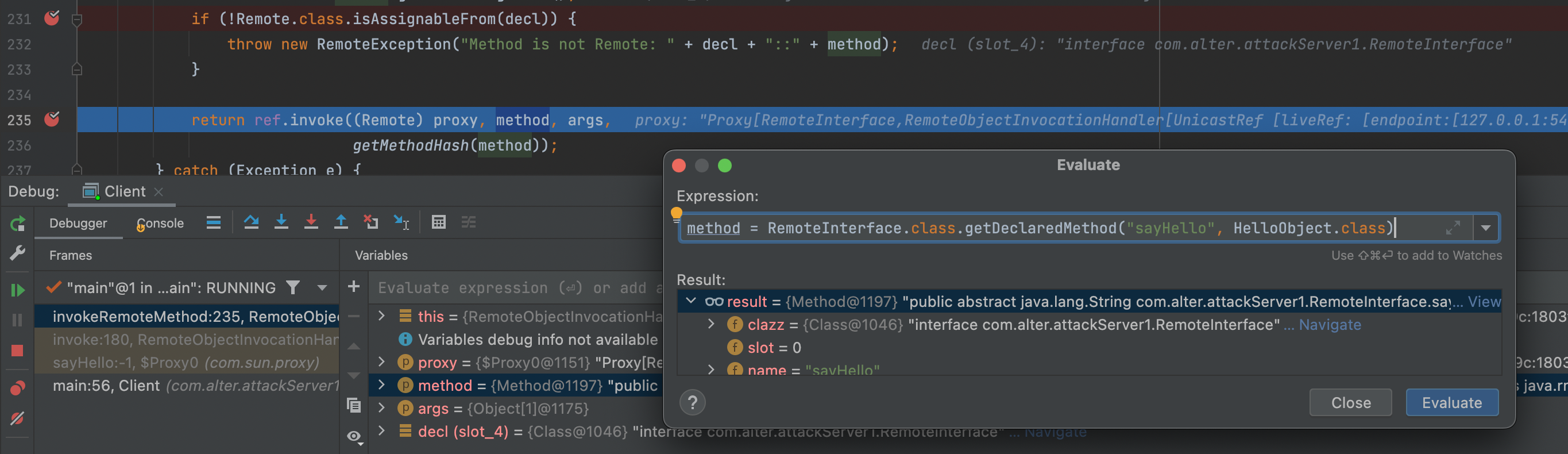
Task: Toggle the view options eye icon
Action: pos(355,437)
